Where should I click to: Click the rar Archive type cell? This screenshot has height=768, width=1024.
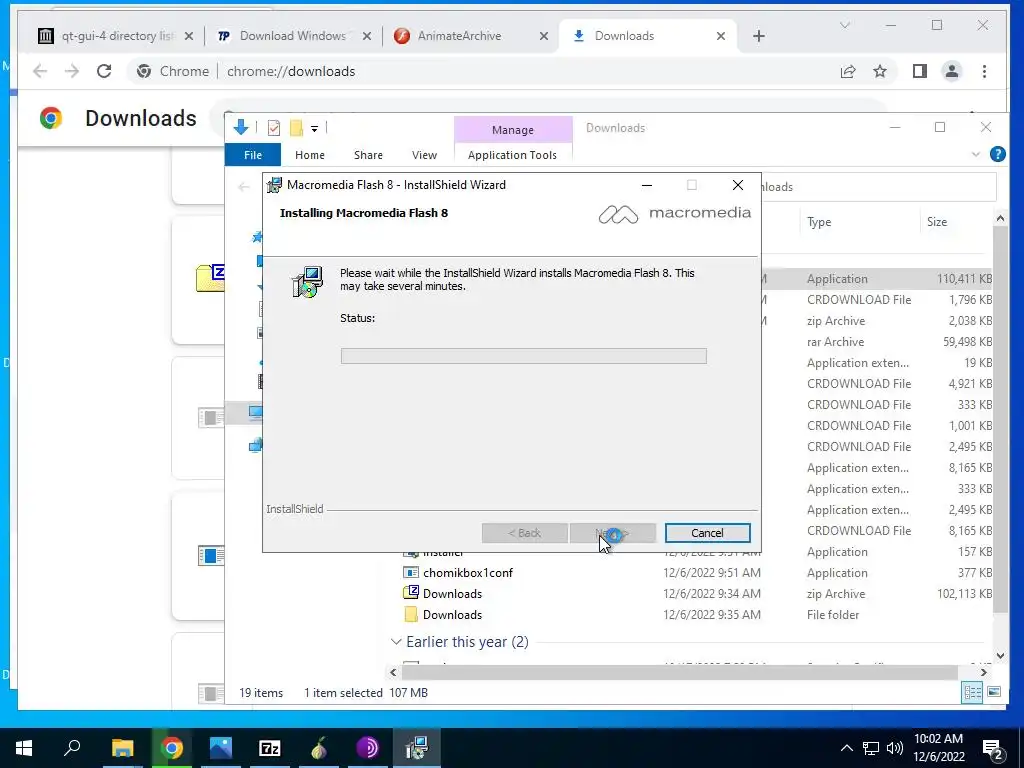click(x=835, y=342)
